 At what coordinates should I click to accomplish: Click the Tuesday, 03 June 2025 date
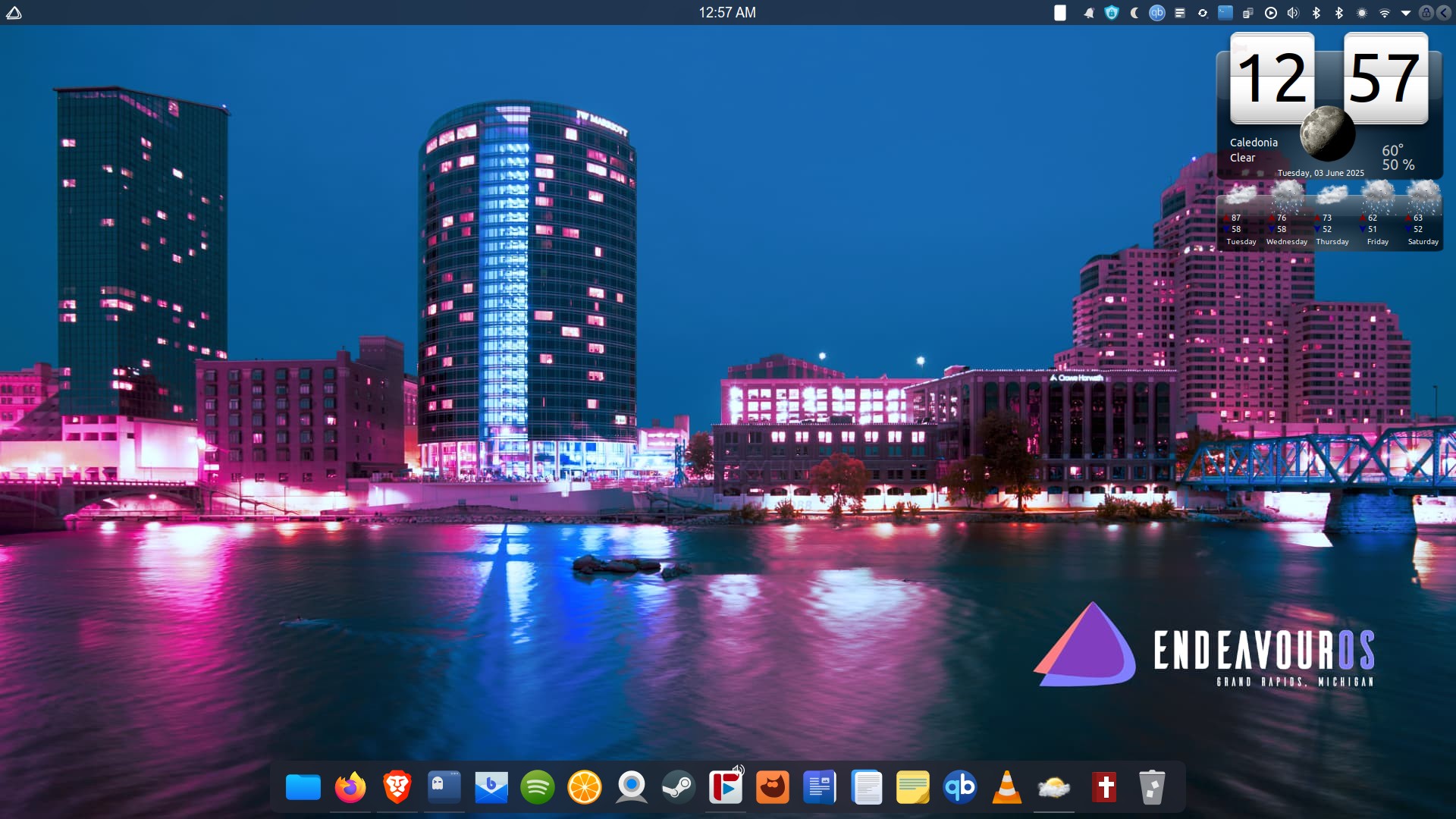pyautogui.click(x=1320, y=173)
